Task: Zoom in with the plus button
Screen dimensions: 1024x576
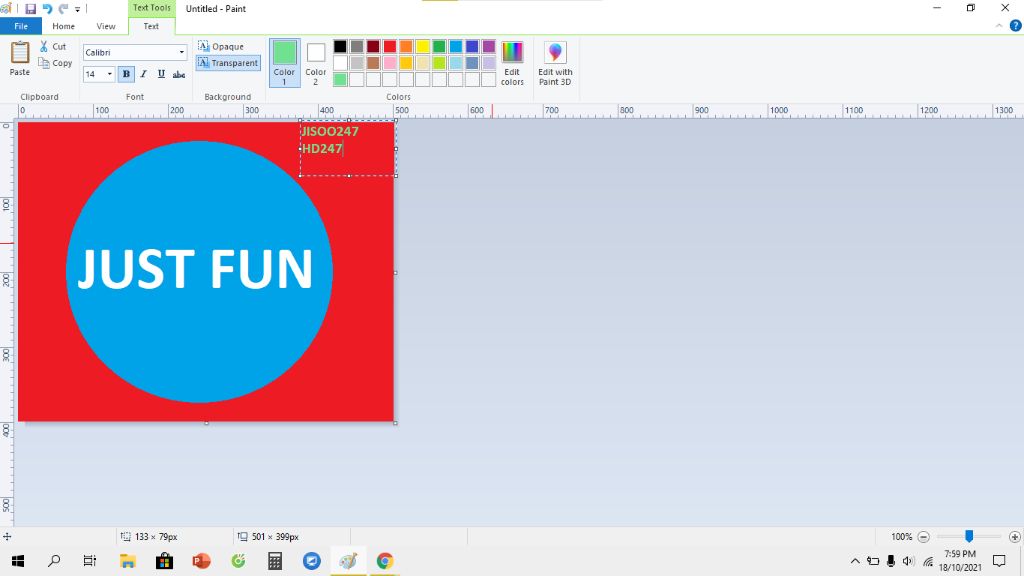Action: 1014,537
